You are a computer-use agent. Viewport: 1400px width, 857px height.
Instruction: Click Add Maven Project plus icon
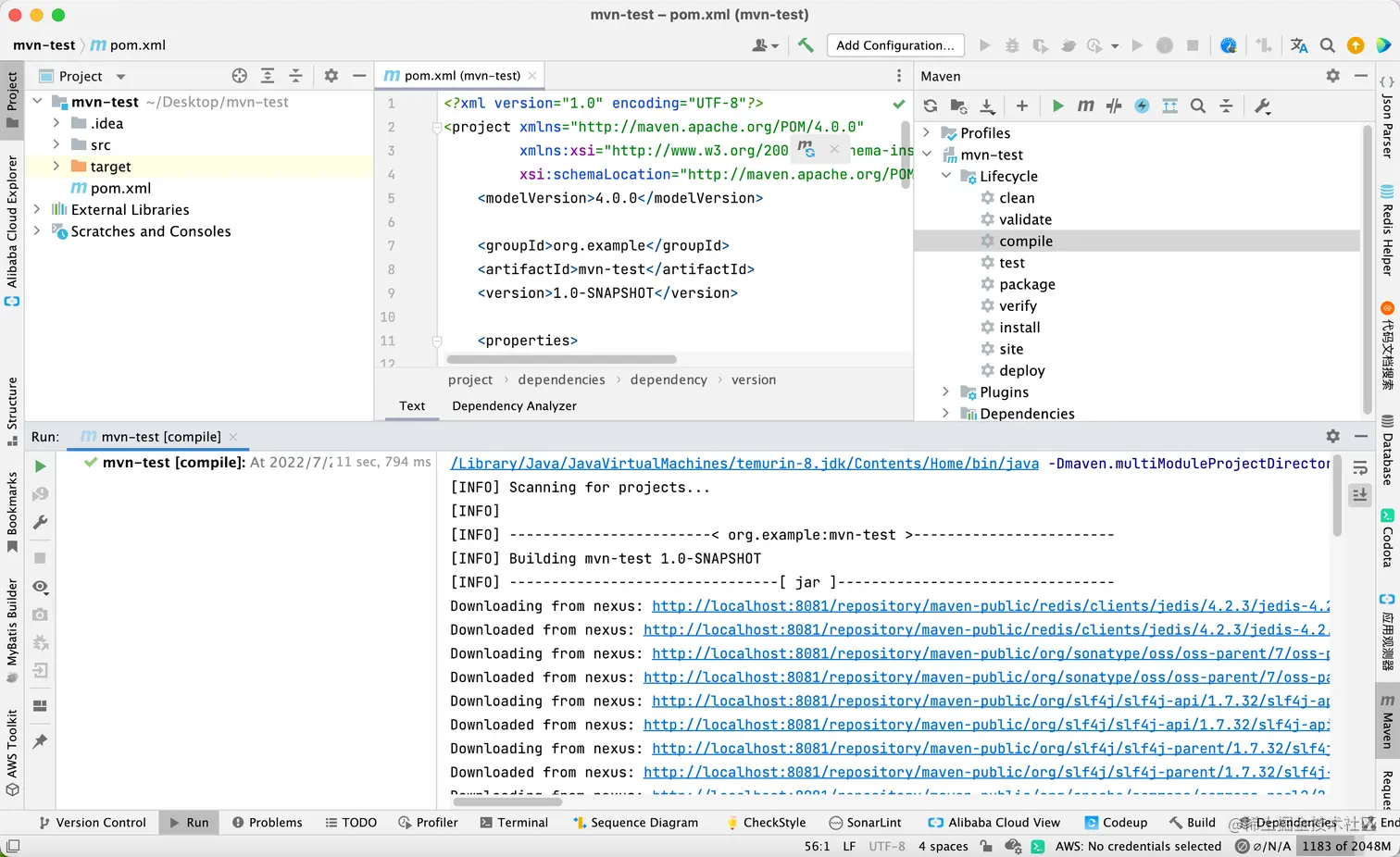pos(1022,106)
